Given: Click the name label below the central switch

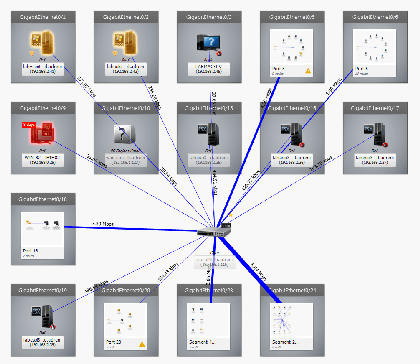Looking at the screenshot, I should [x=215, y=262].
